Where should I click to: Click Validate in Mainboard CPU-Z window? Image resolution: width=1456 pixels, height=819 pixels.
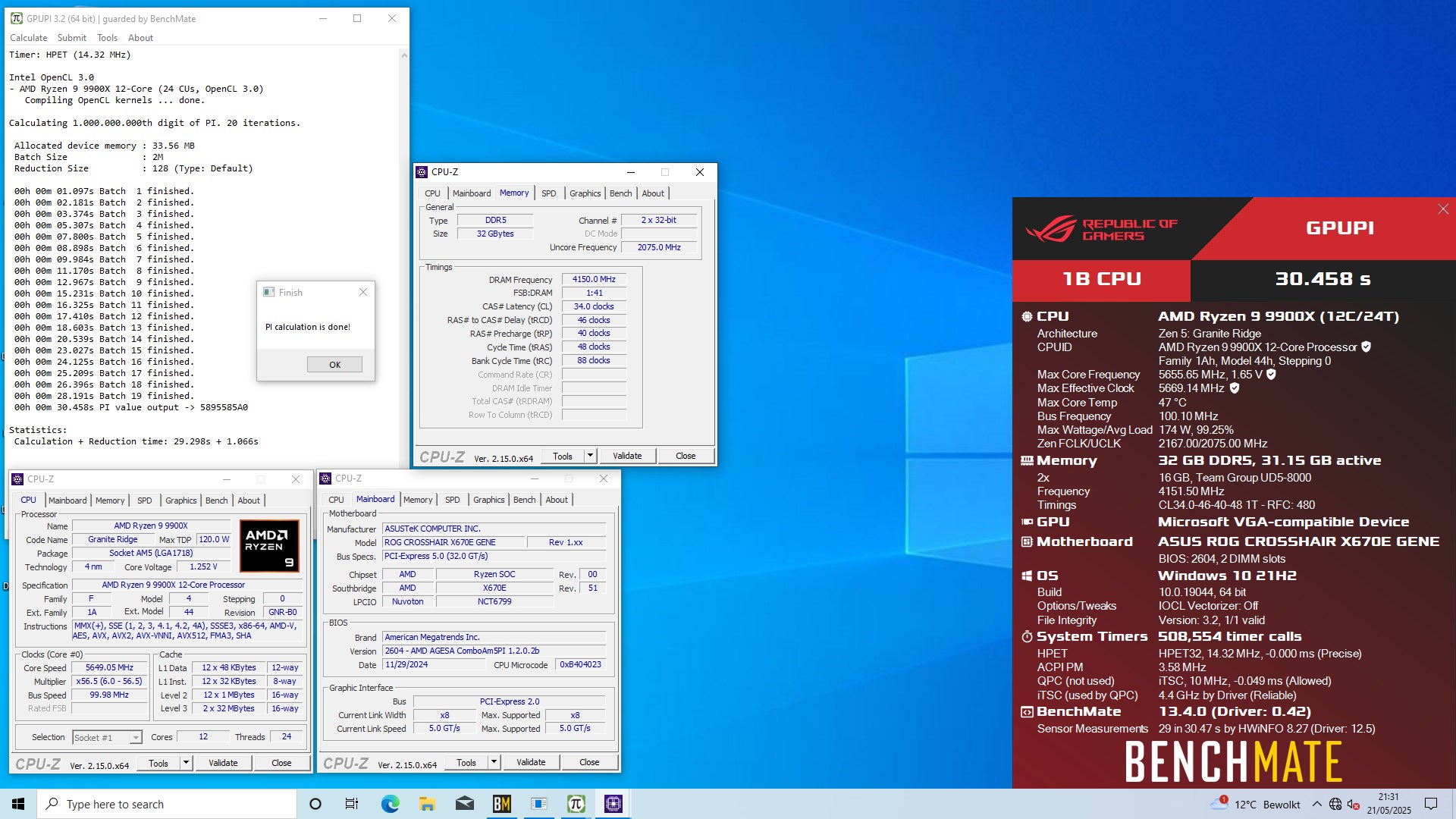click(x=531, y=762)
